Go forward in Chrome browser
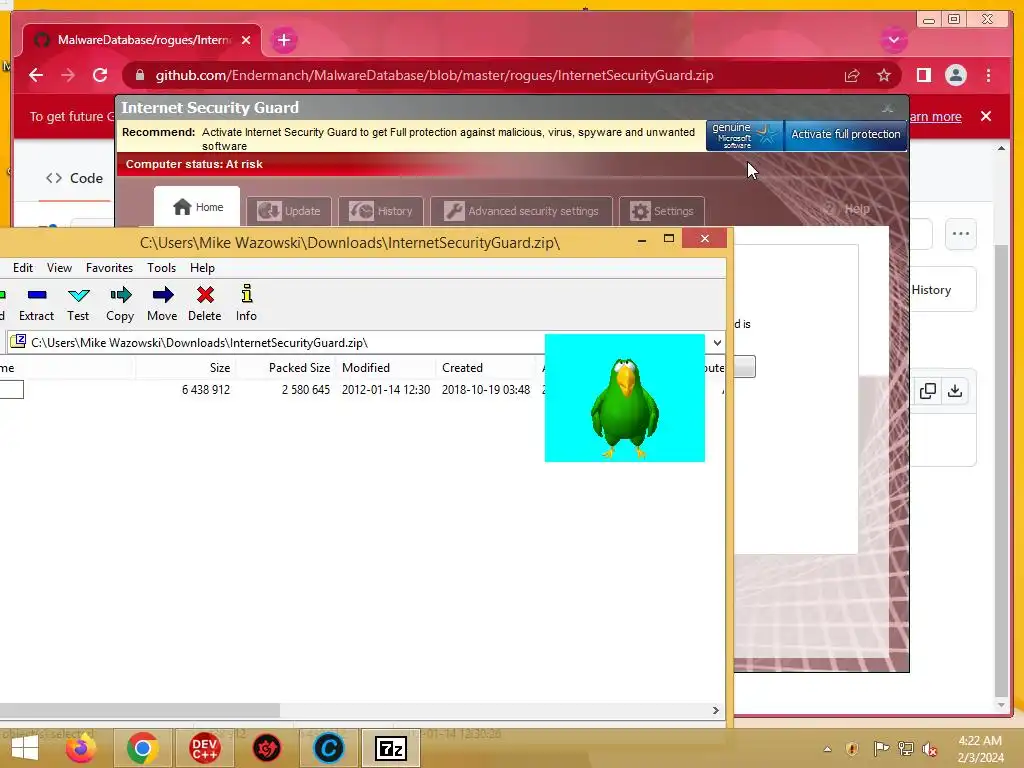This screenshot has width=1024, height=768. (x=68, y=76)
